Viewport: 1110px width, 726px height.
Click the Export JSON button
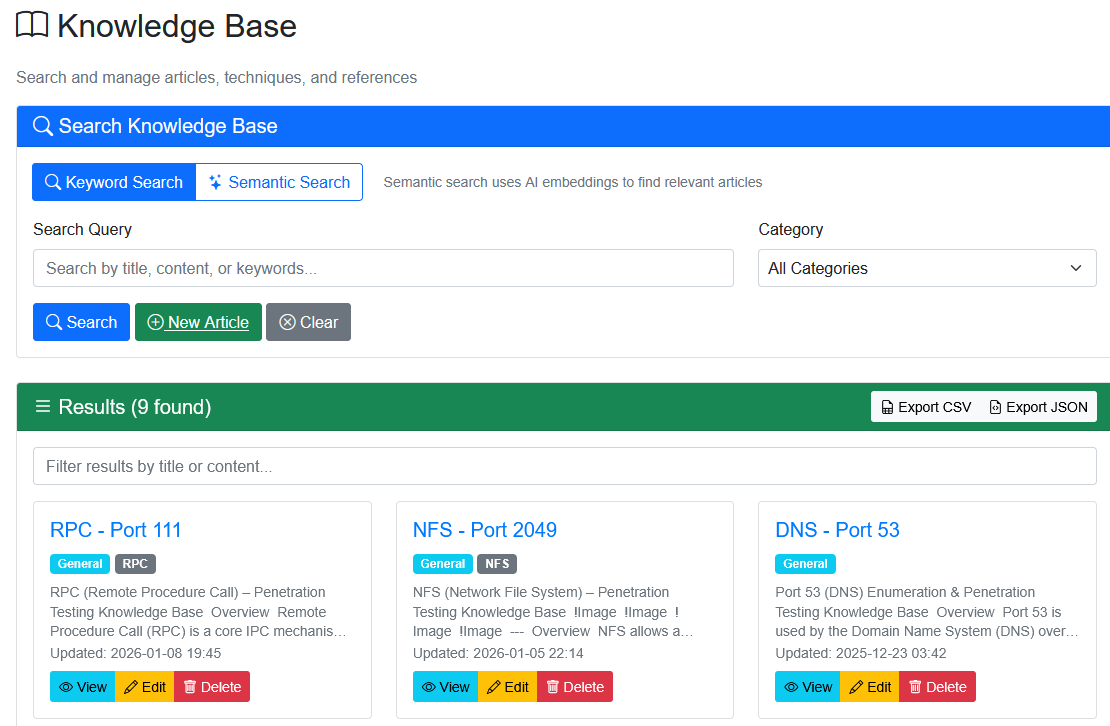1038,407
